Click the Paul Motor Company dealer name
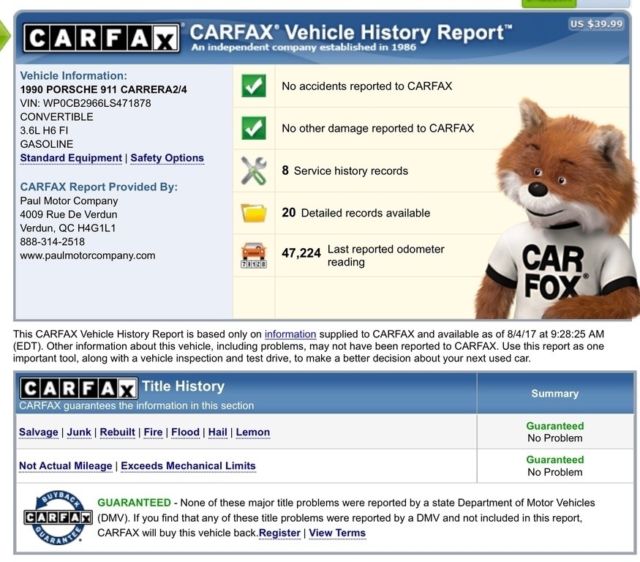 (x=69, y=201)
